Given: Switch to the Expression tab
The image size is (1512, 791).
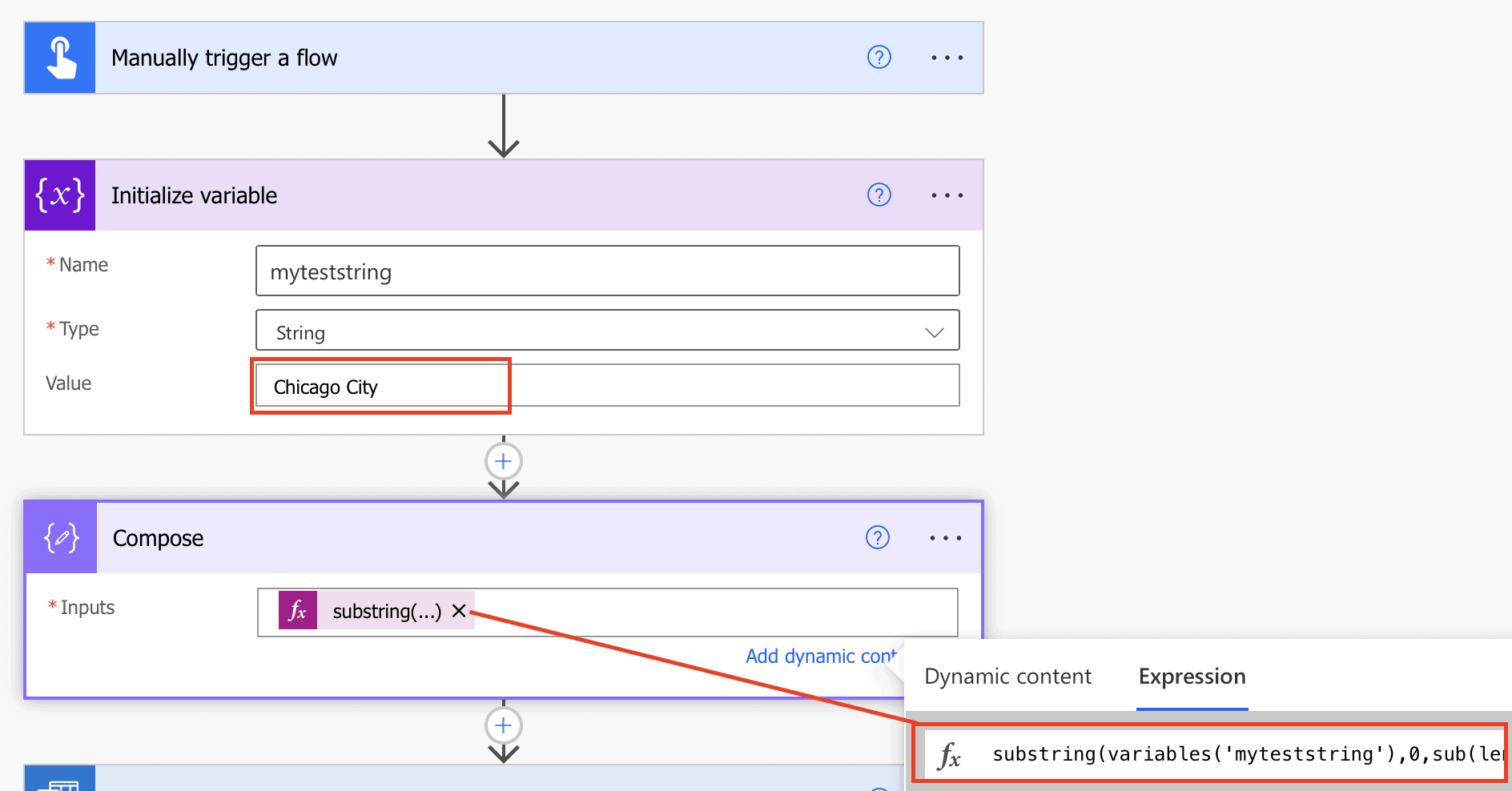Looking at the screenshot, I should point(1191,677).
